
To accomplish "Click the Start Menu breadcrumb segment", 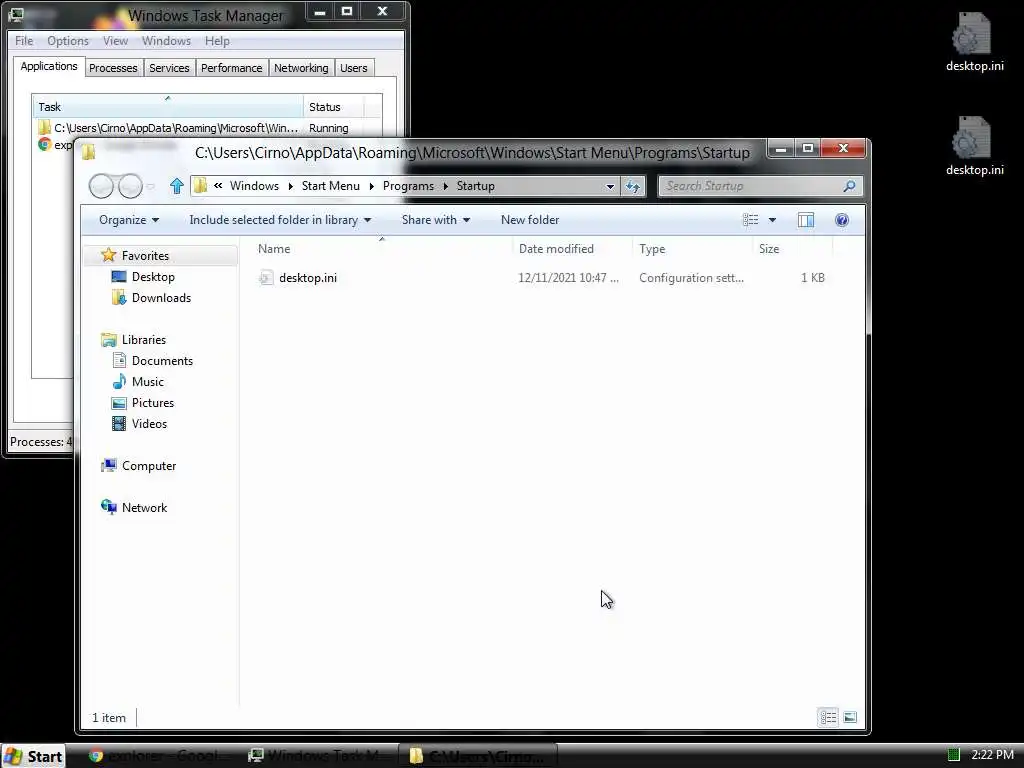I will point(330,186).
